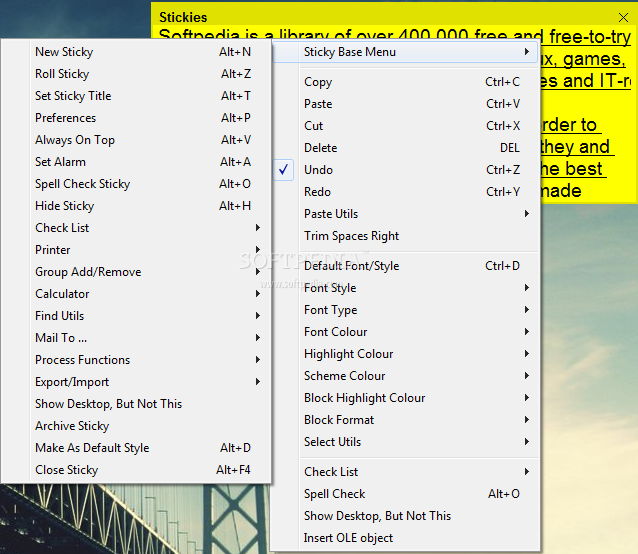
Task: Open the Mail To ... submenu
Action: point(136,338)
